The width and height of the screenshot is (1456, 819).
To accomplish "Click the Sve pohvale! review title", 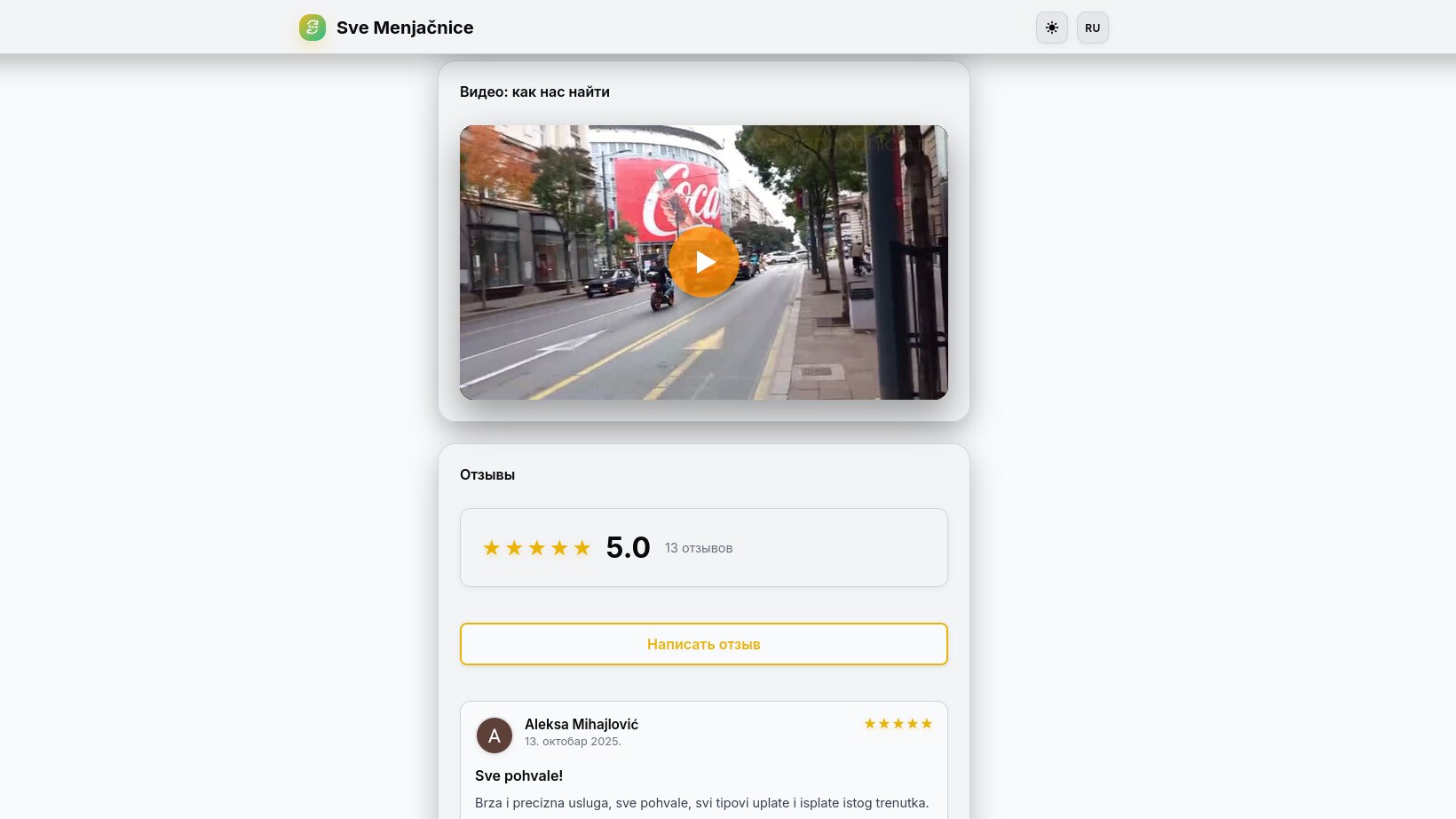I will tap(519, 775).
